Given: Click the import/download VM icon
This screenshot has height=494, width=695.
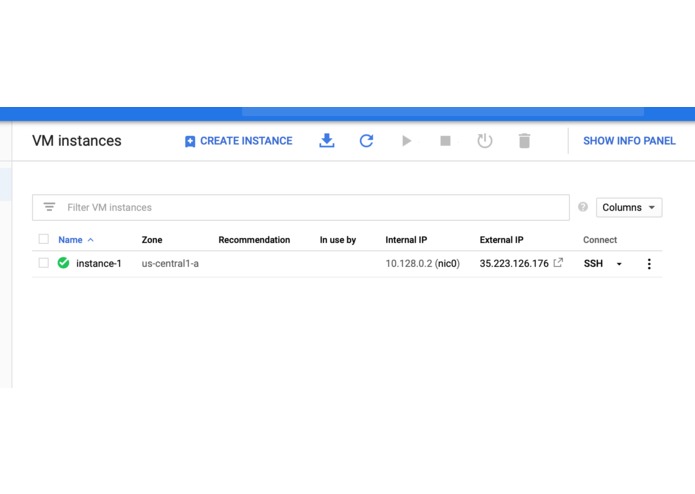Looking at the screenshot, I should tap(327, 141).
